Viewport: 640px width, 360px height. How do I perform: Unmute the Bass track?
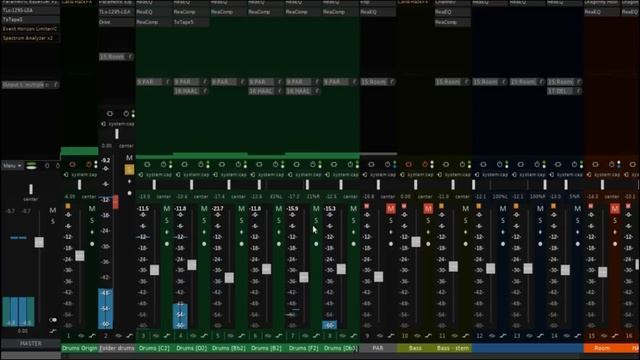[428, 209]
